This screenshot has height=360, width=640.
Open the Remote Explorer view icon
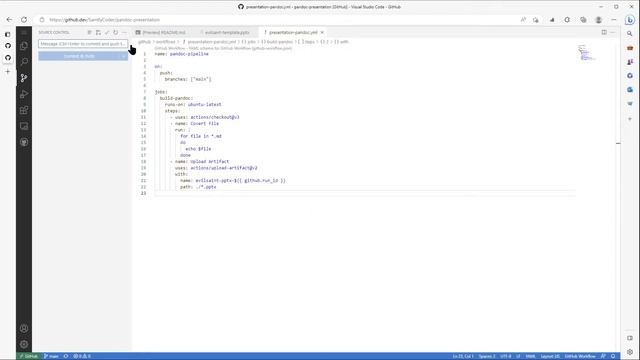(24, 126)
